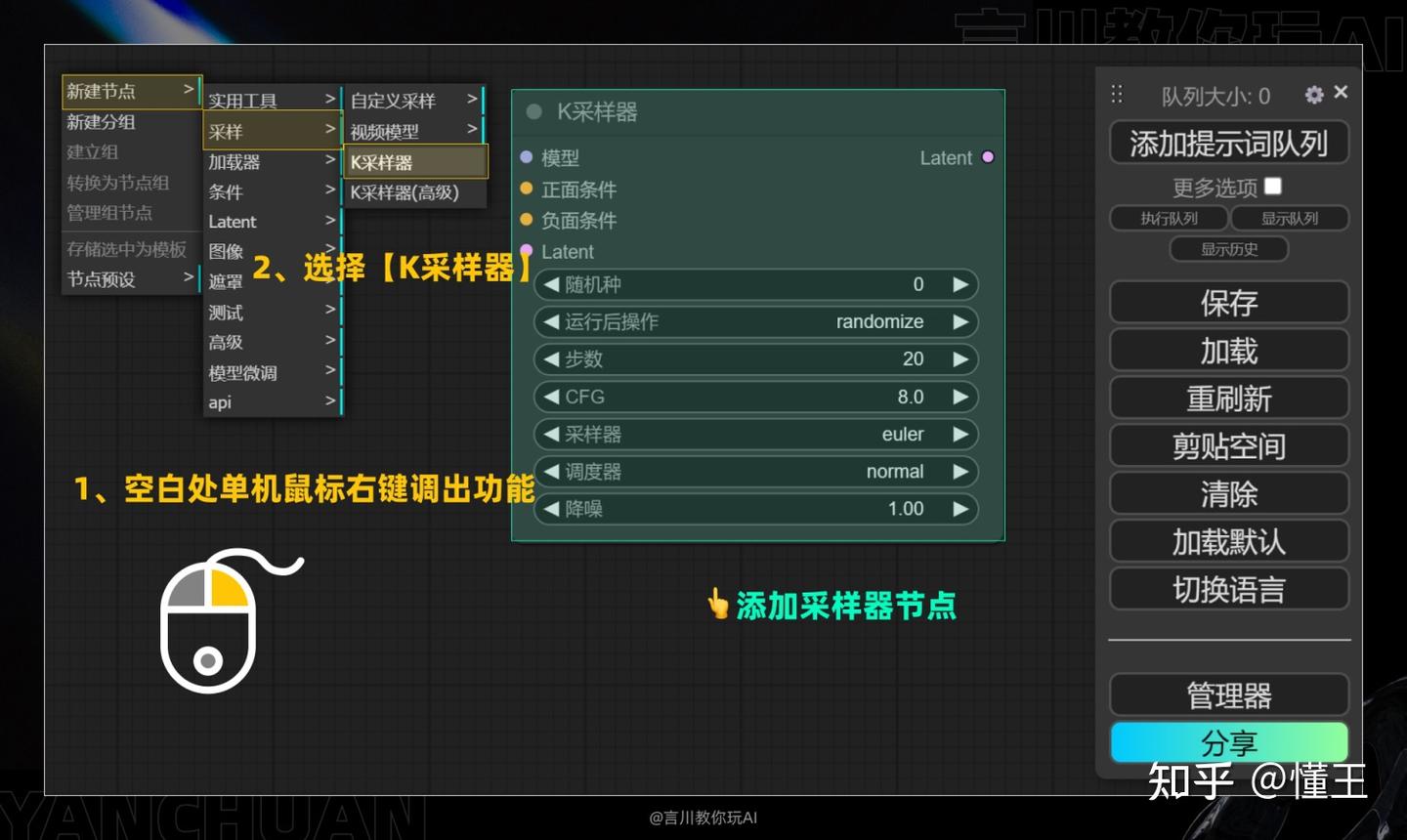Viewport: 1407px width, 840px height.
Task: Click the 模型 input connector dot
Action: [x=527, y=156]
